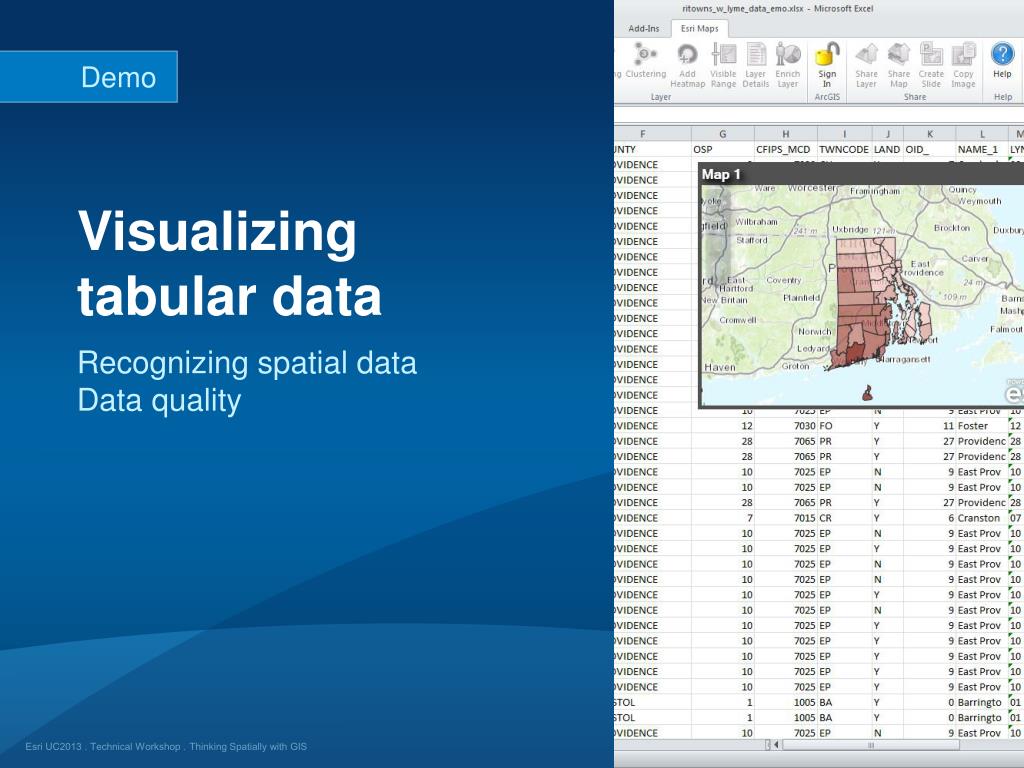Screen dimensions: 1024x768
Task: Sign In to ArcGIS
Action: click(827, 65)
